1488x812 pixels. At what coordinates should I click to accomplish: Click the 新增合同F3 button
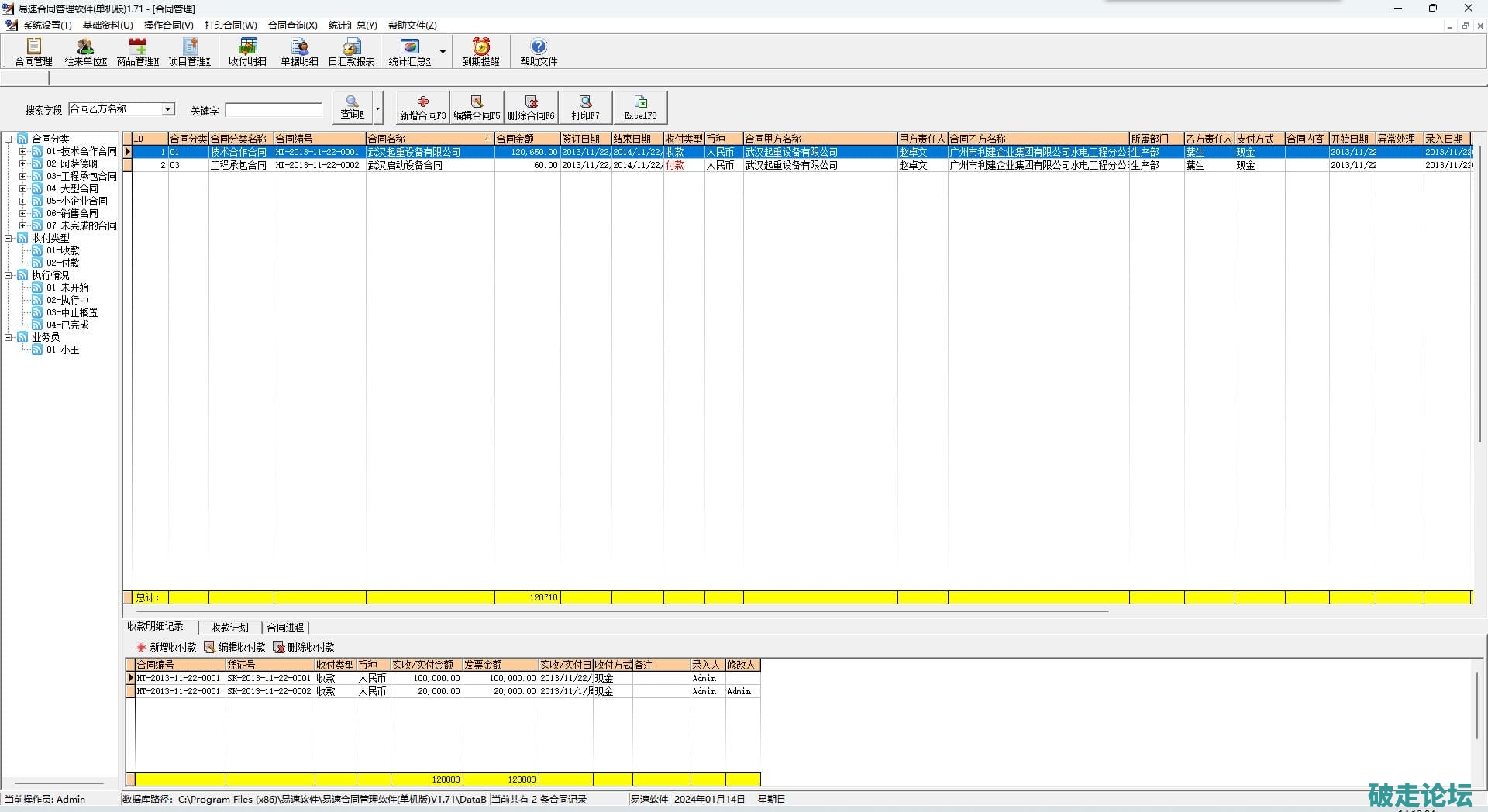pyautogui.click(x=422, y=108)
